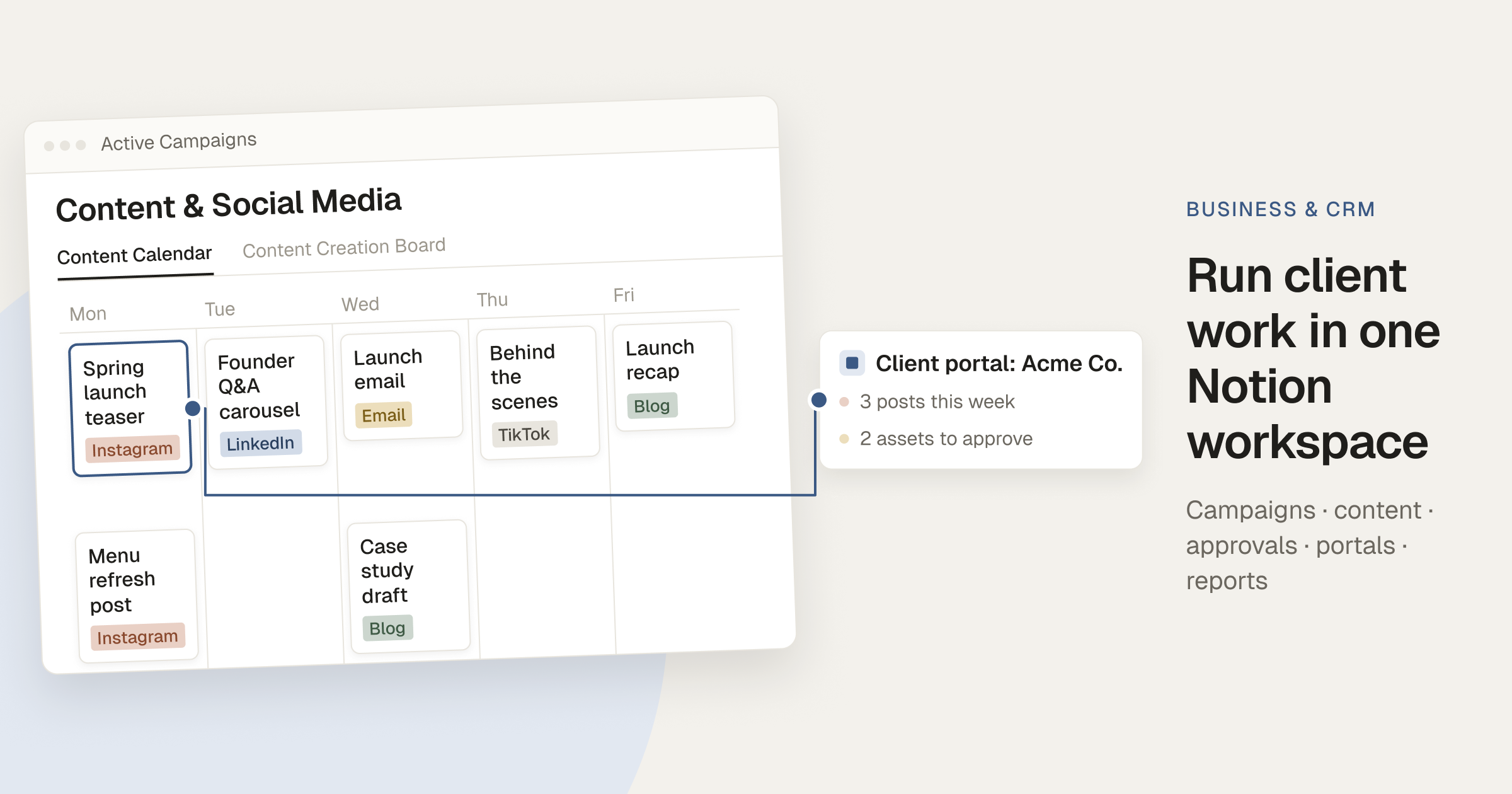Click the Fri column header
The height and width of the screenshot is (794, 1512).
624,295
